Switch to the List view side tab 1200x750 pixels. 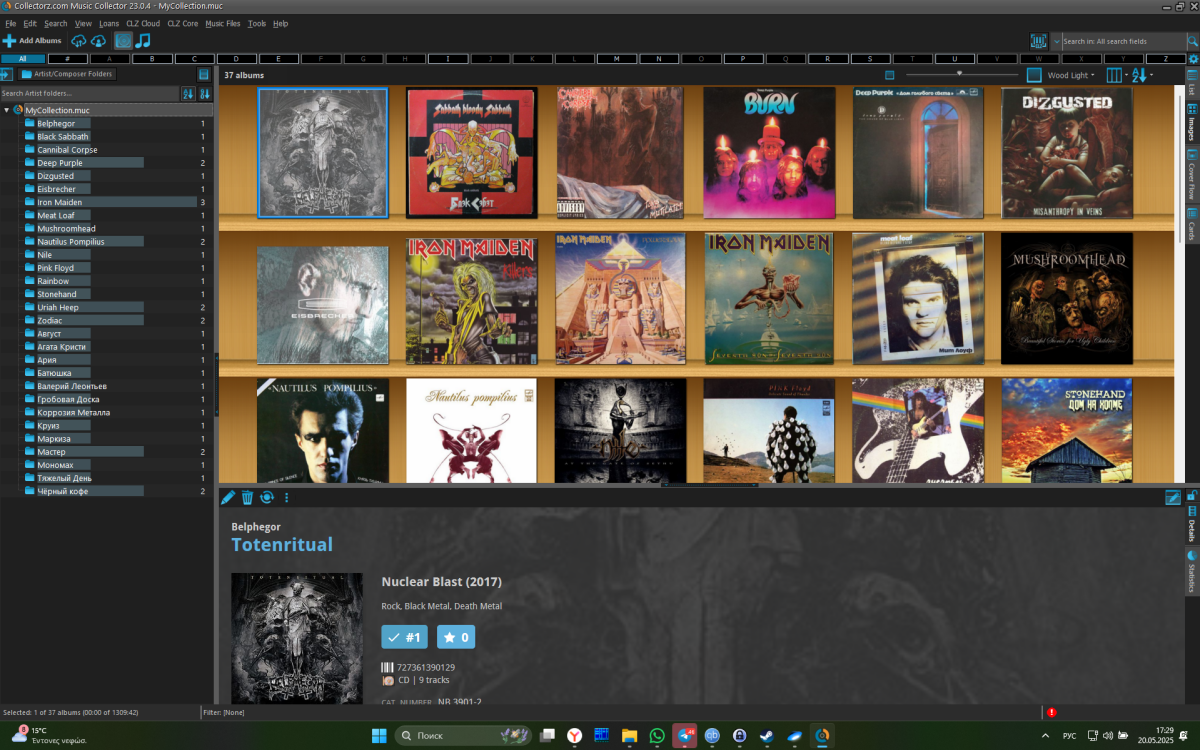point(1192,84)
